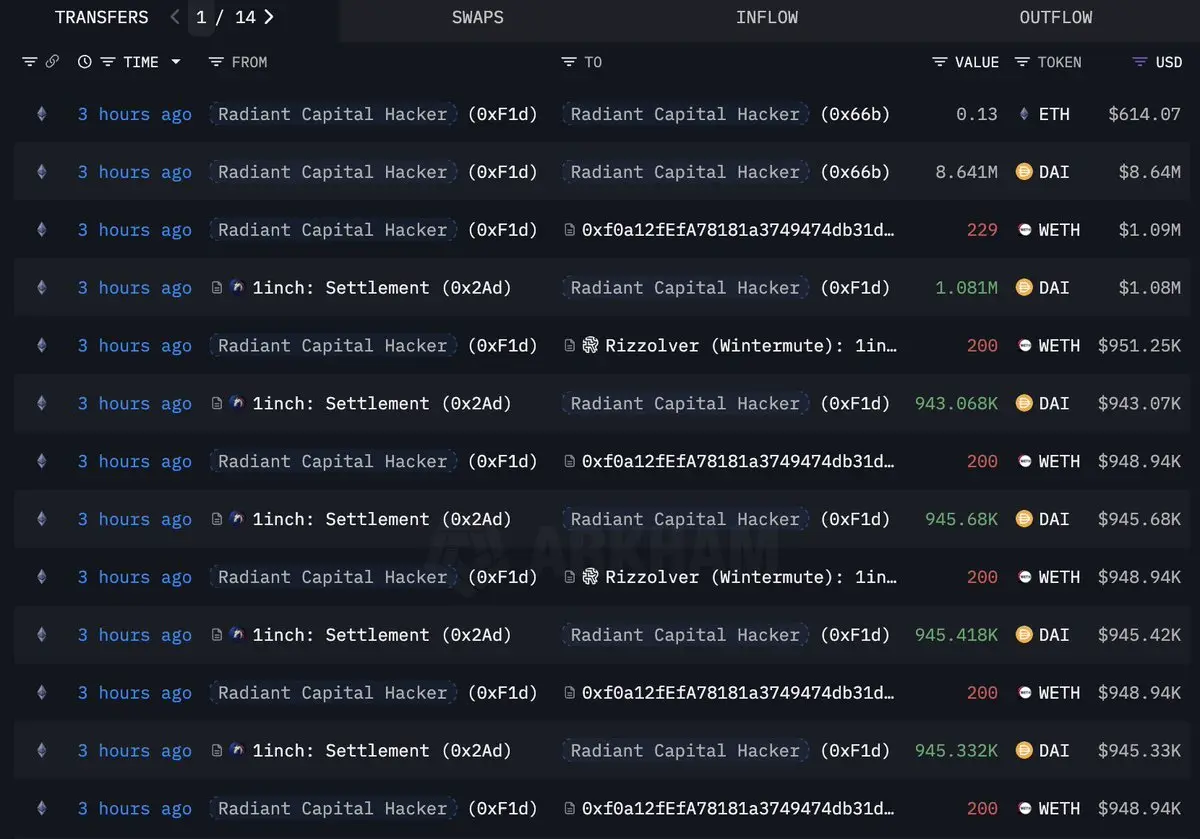Click the VALUE column header label
1200x839 pixels.
tap(977, 62)
